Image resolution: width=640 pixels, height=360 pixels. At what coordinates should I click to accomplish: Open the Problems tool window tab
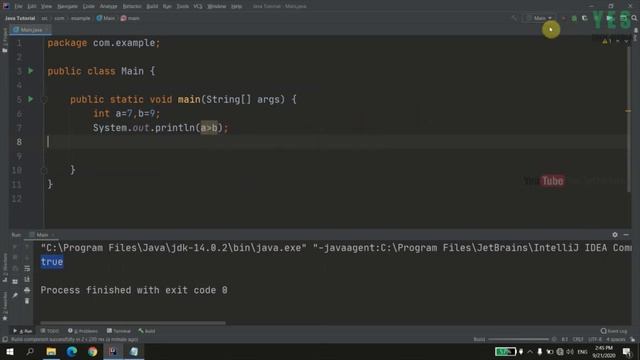point(83,331)
